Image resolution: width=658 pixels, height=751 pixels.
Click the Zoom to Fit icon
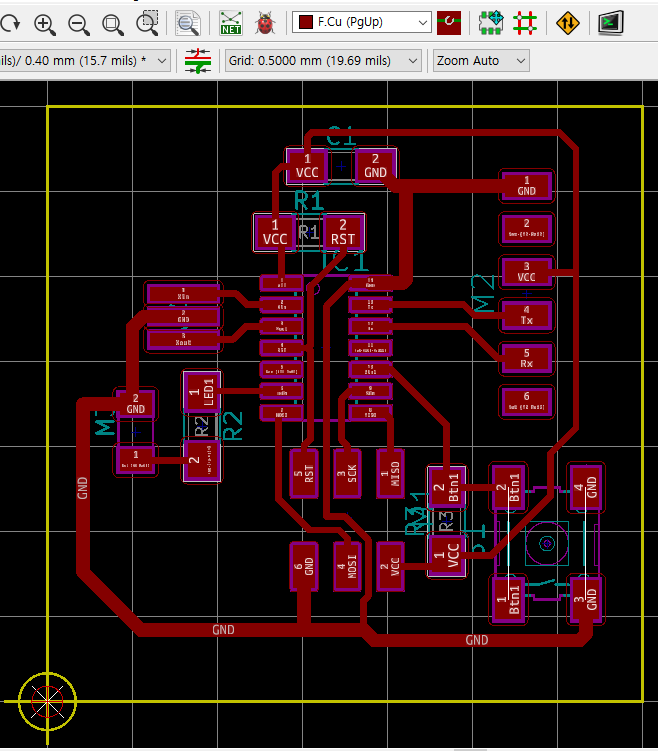(x=113, y=23)
